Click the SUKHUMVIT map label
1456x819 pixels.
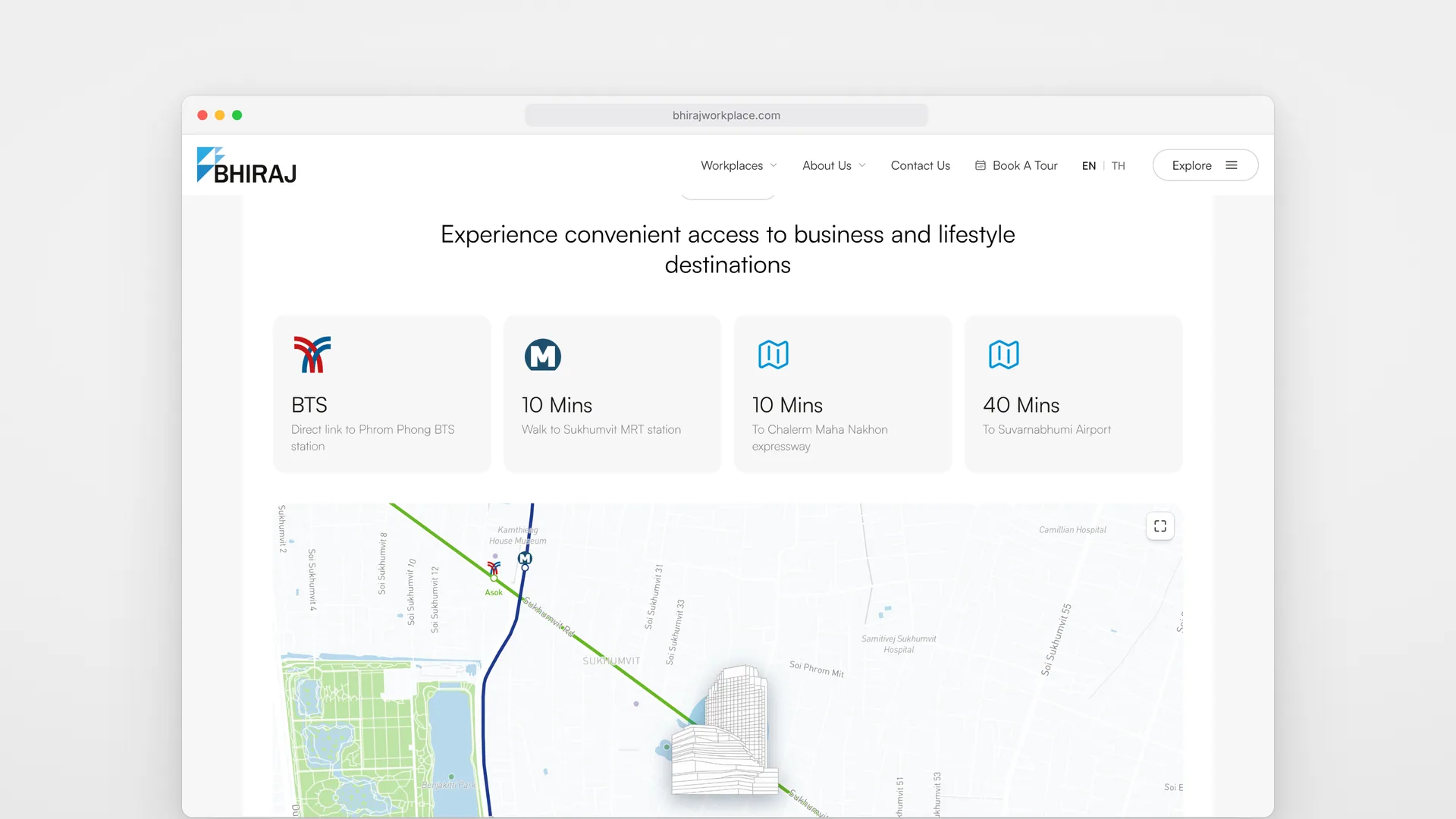click(x=611, y=661)
